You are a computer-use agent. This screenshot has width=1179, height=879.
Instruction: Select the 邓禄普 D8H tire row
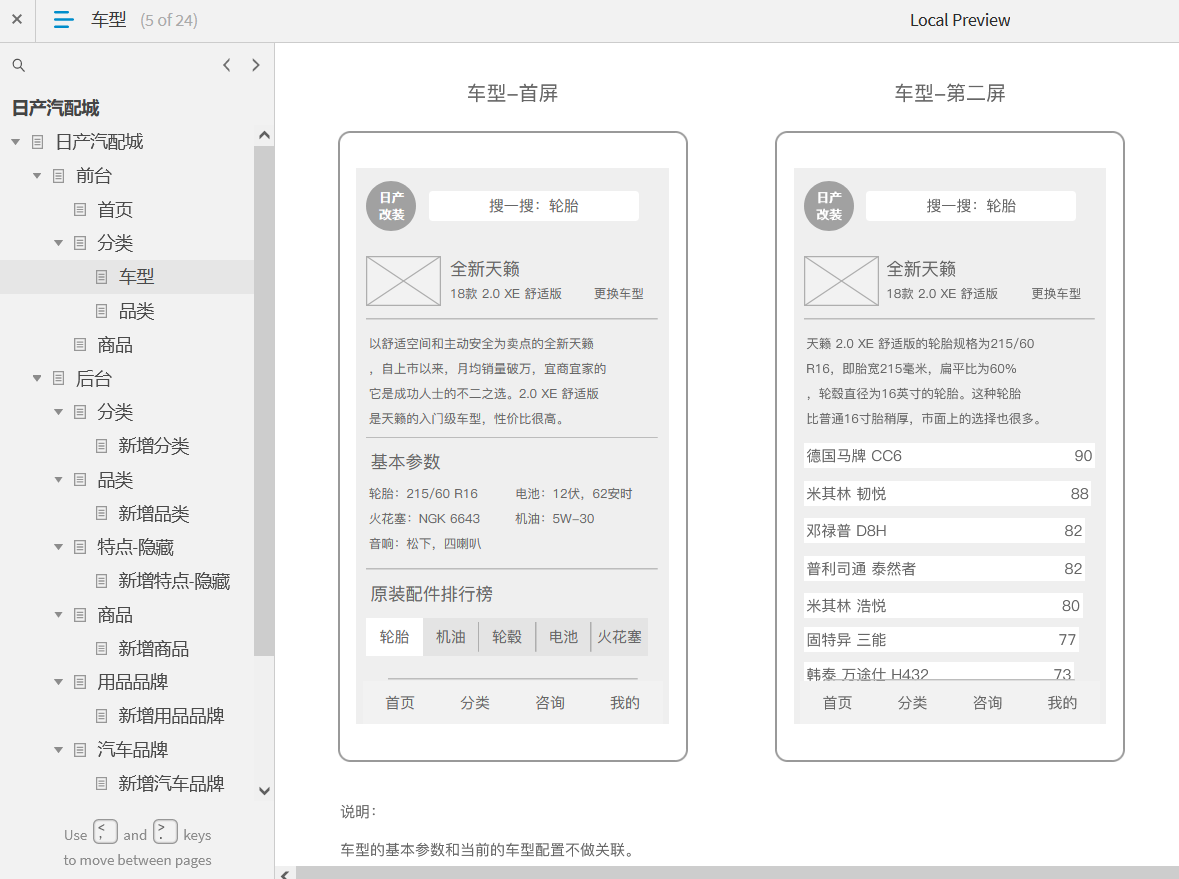click(944, 531)
